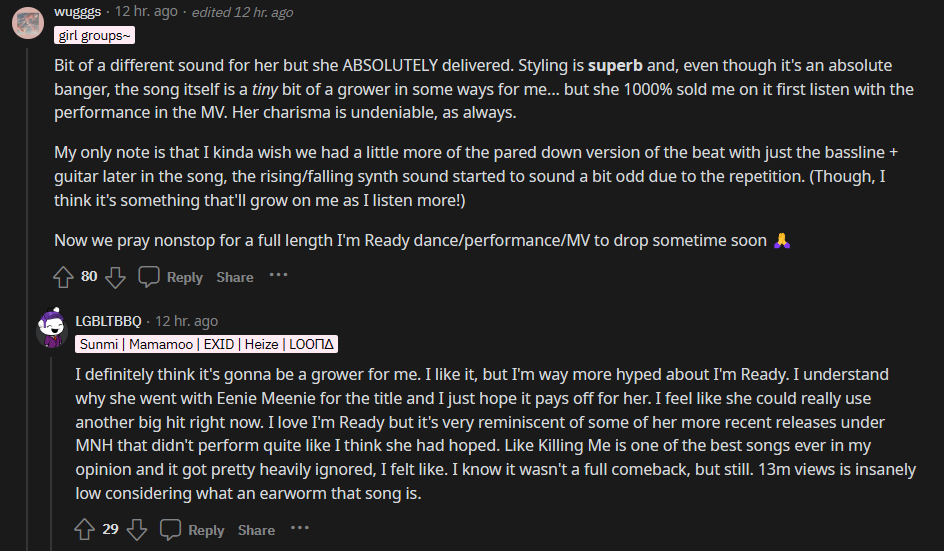Screen dimensions: 944x551
Task: Open wugggs's profile avatar
Action: 27,19
